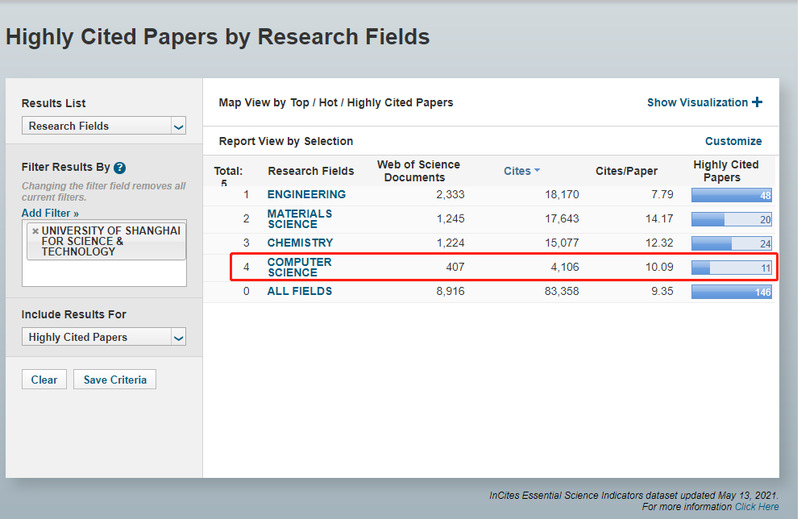Remove the University of Shanghai filter tag
Screen dimensions: 798x519
click(35, 231)
